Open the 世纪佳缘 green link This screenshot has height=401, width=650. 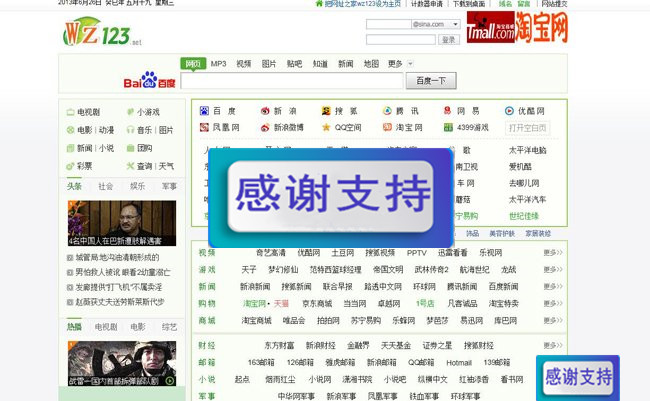(524, 216)
